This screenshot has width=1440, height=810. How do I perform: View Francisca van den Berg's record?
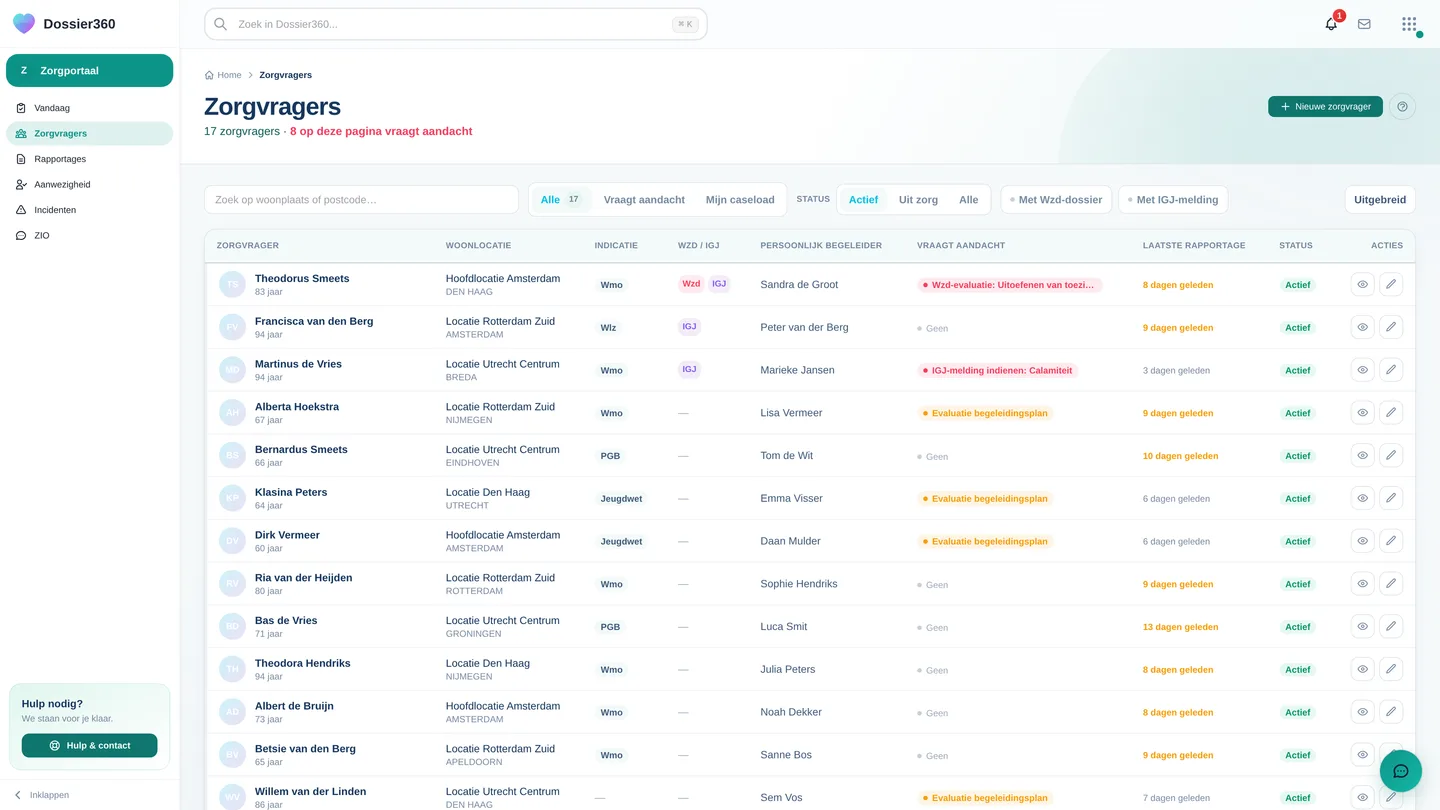(x=1362, y=327)
